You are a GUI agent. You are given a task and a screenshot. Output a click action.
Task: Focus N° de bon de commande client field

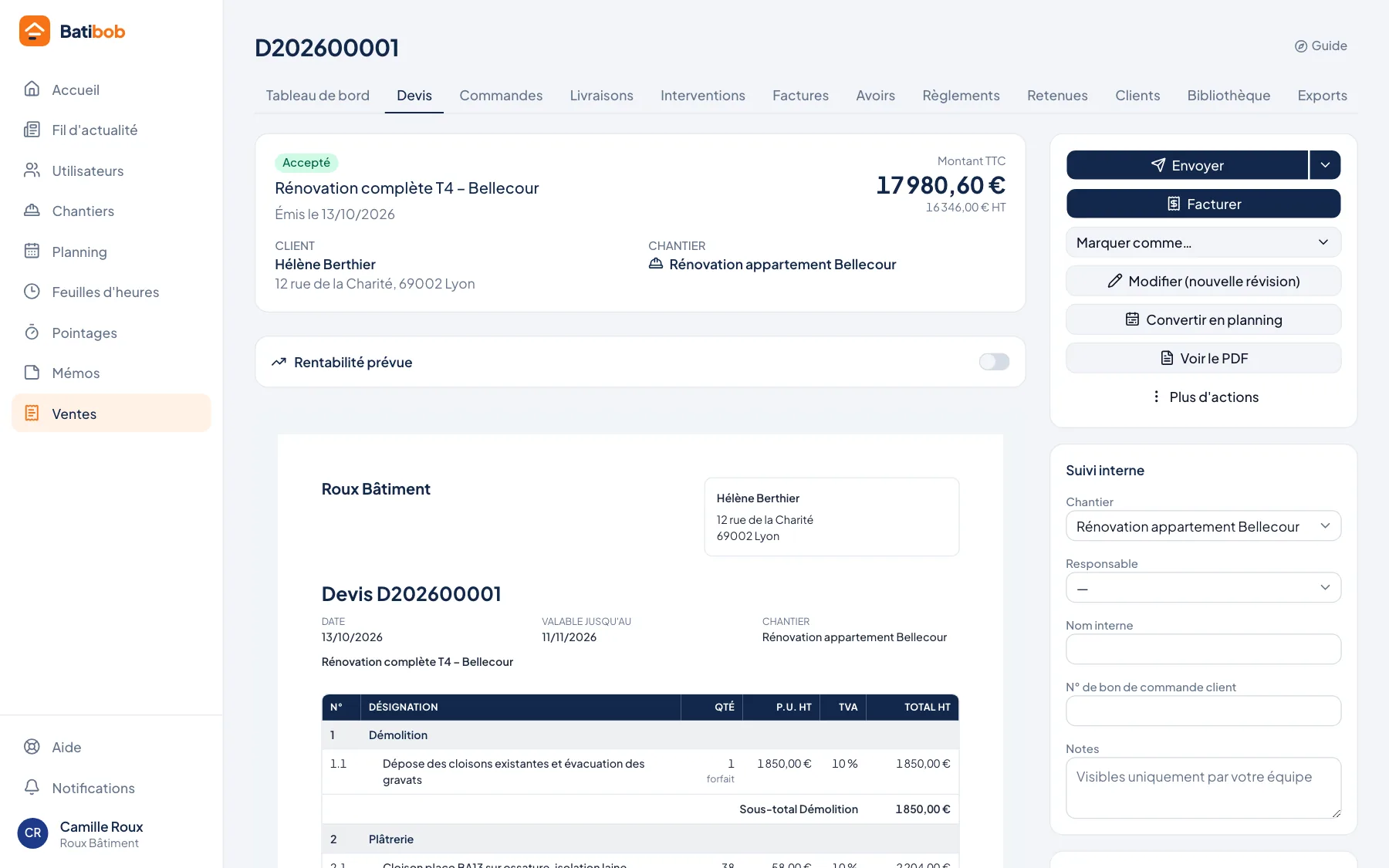click(x=1204, y=711)
